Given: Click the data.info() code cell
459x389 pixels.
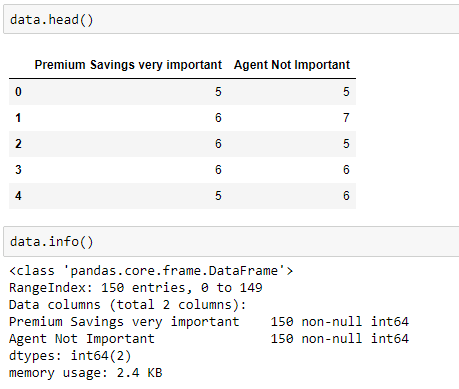Looking at the screenshot, I should pos(231,242).
